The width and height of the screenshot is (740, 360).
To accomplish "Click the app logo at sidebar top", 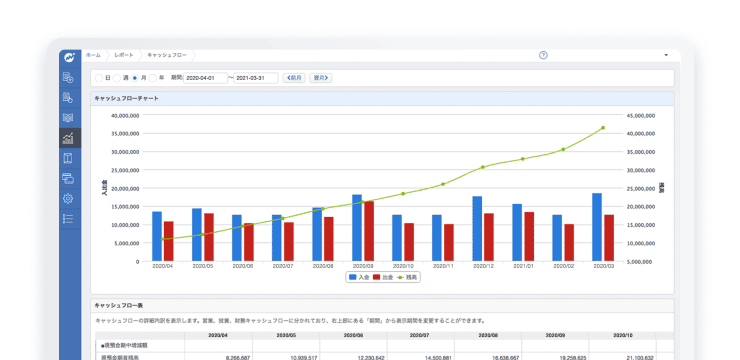I will click(x=70, y=58).
